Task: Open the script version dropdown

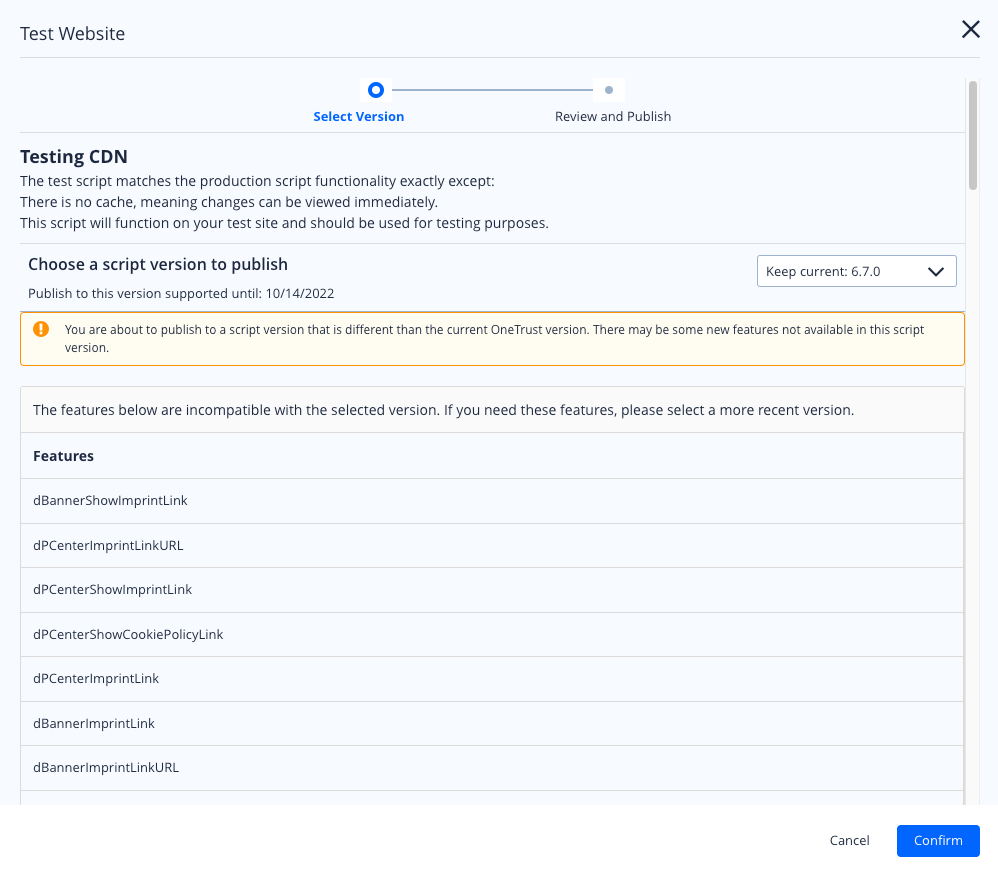Action: [x=856, y=271]
